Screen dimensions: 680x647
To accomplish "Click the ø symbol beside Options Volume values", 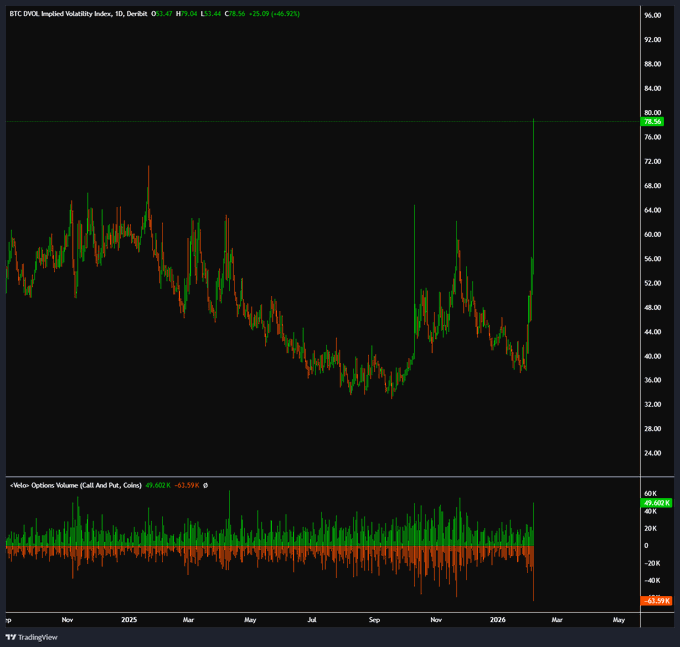I will pyautogui.click(x=206, y=486).
